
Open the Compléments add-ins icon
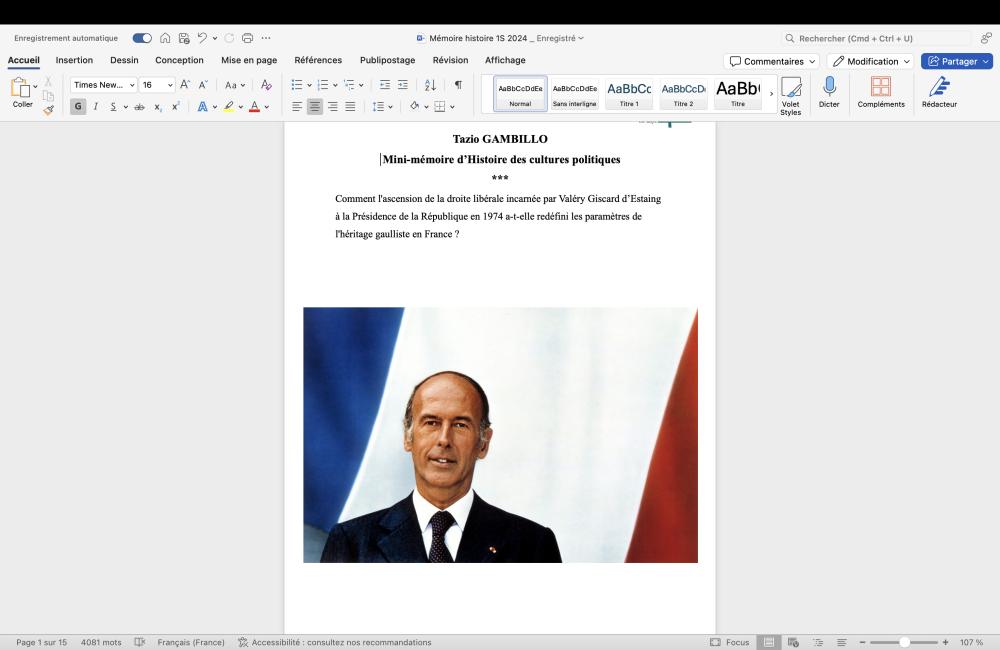click(880, 88)
